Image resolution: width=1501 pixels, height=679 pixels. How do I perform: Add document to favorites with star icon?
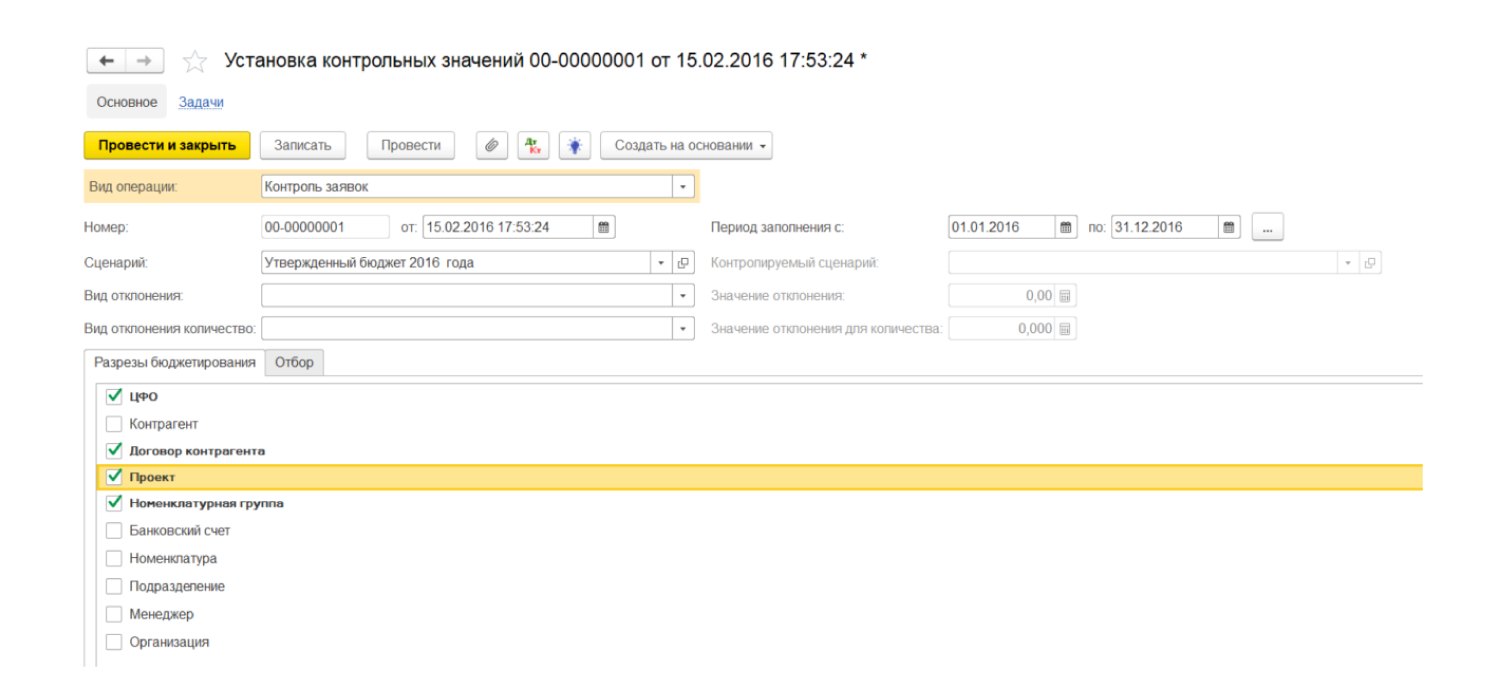(194, 62)
